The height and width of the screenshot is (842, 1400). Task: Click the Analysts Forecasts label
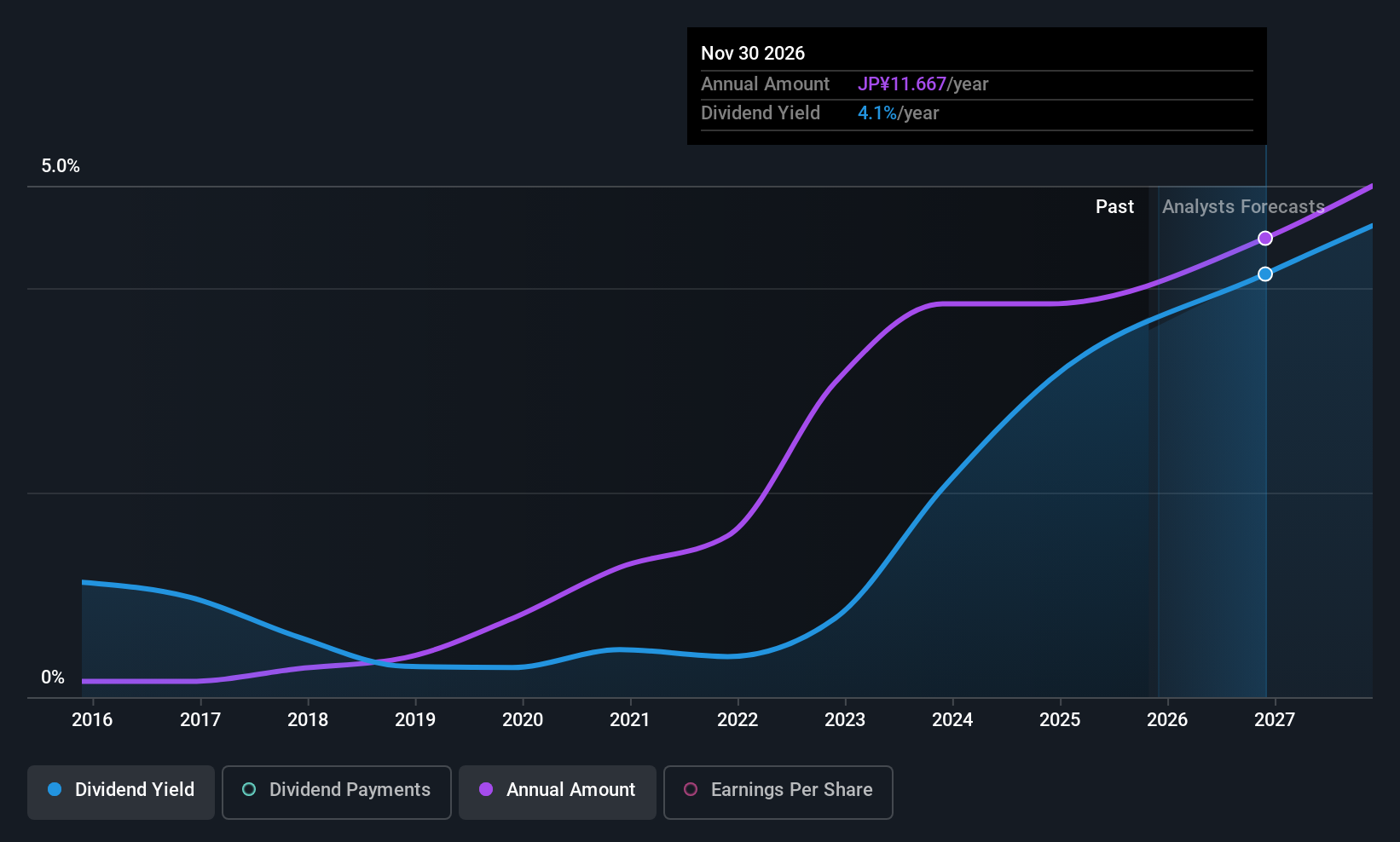[1243, 207]
